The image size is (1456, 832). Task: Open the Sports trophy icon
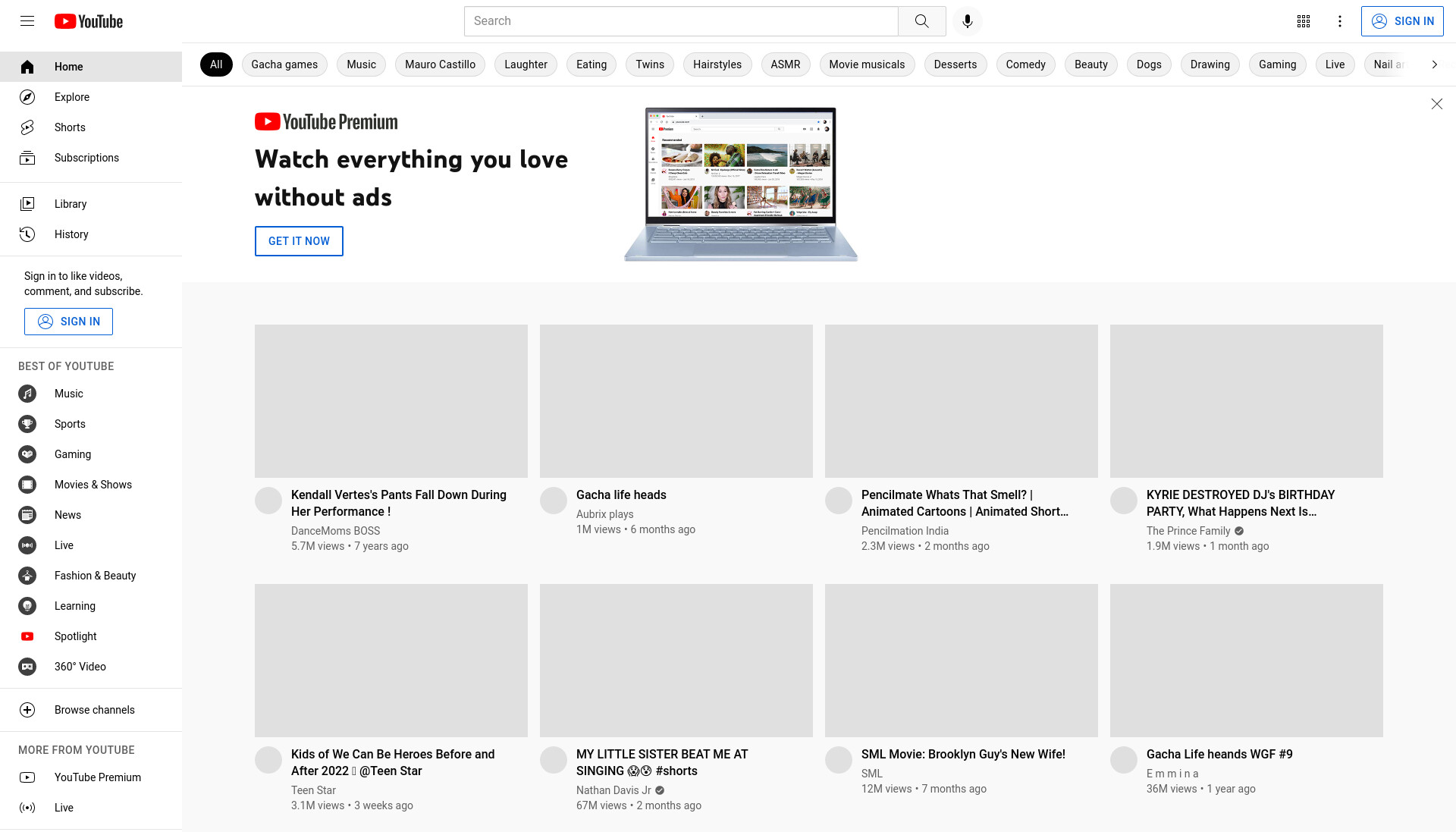click(27, 424)
